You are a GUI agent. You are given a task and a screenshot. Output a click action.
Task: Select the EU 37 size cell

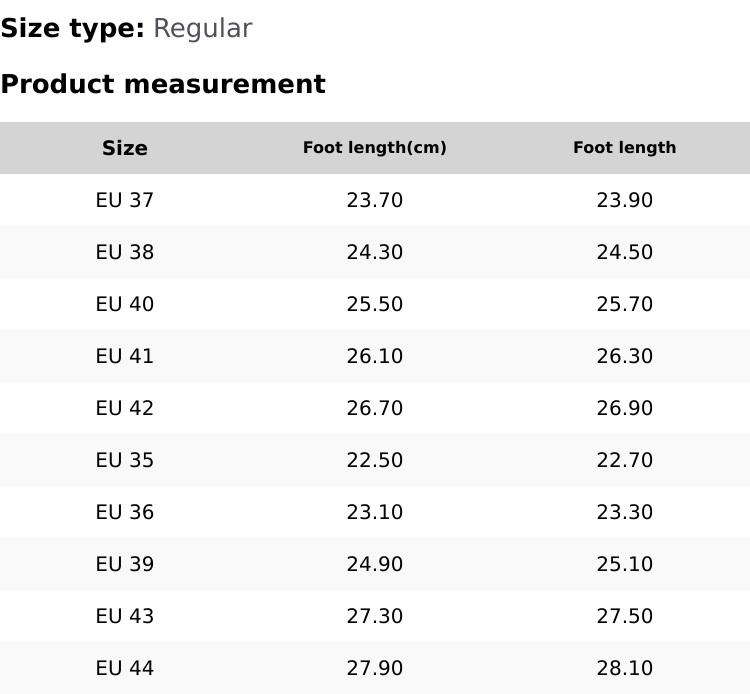point(125,200)
